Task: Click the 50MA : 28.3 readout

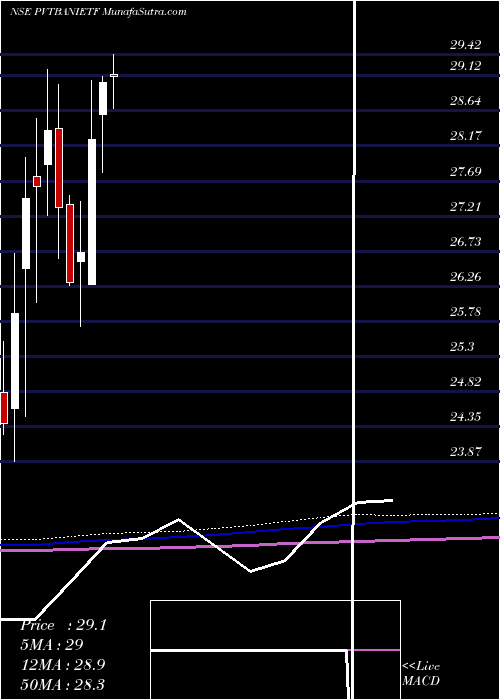Action: (x=62, y=684)
